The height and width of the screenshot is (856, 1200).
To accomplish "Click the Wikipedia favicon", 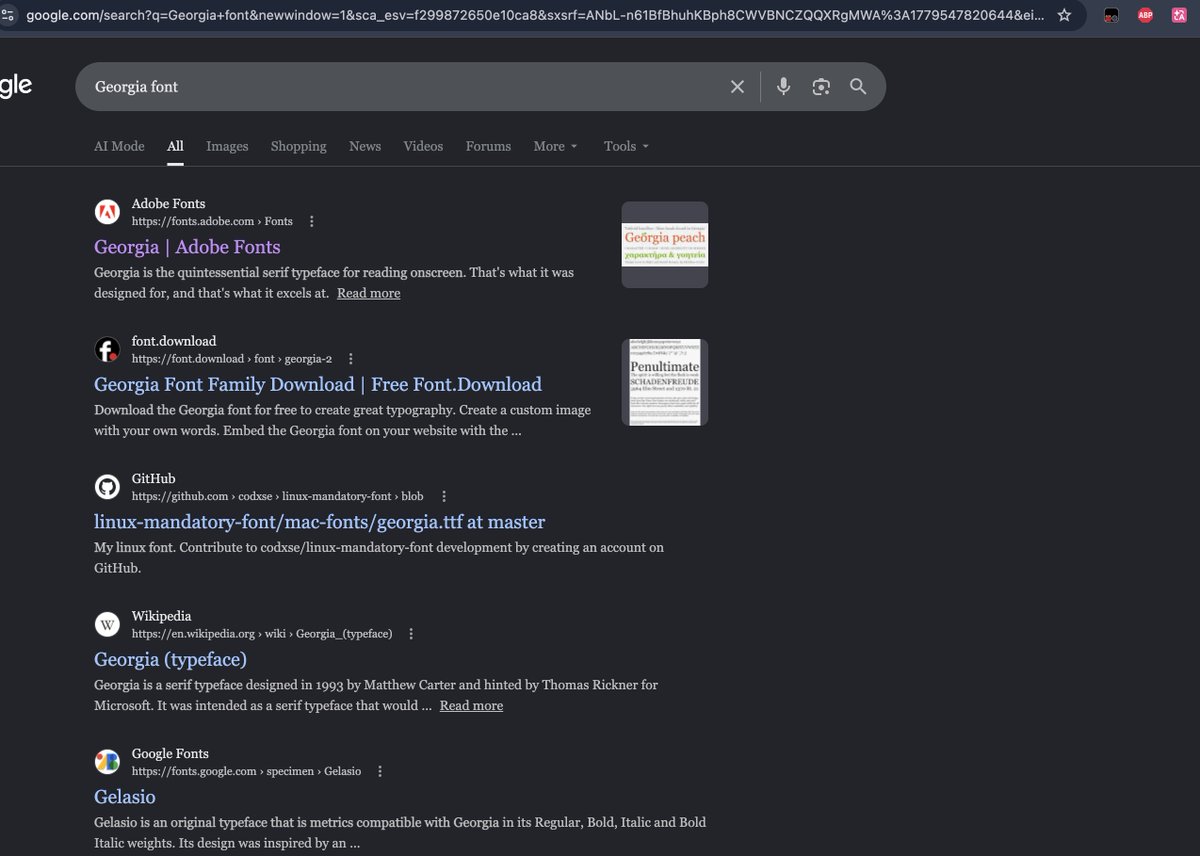I will pos(107,624).
